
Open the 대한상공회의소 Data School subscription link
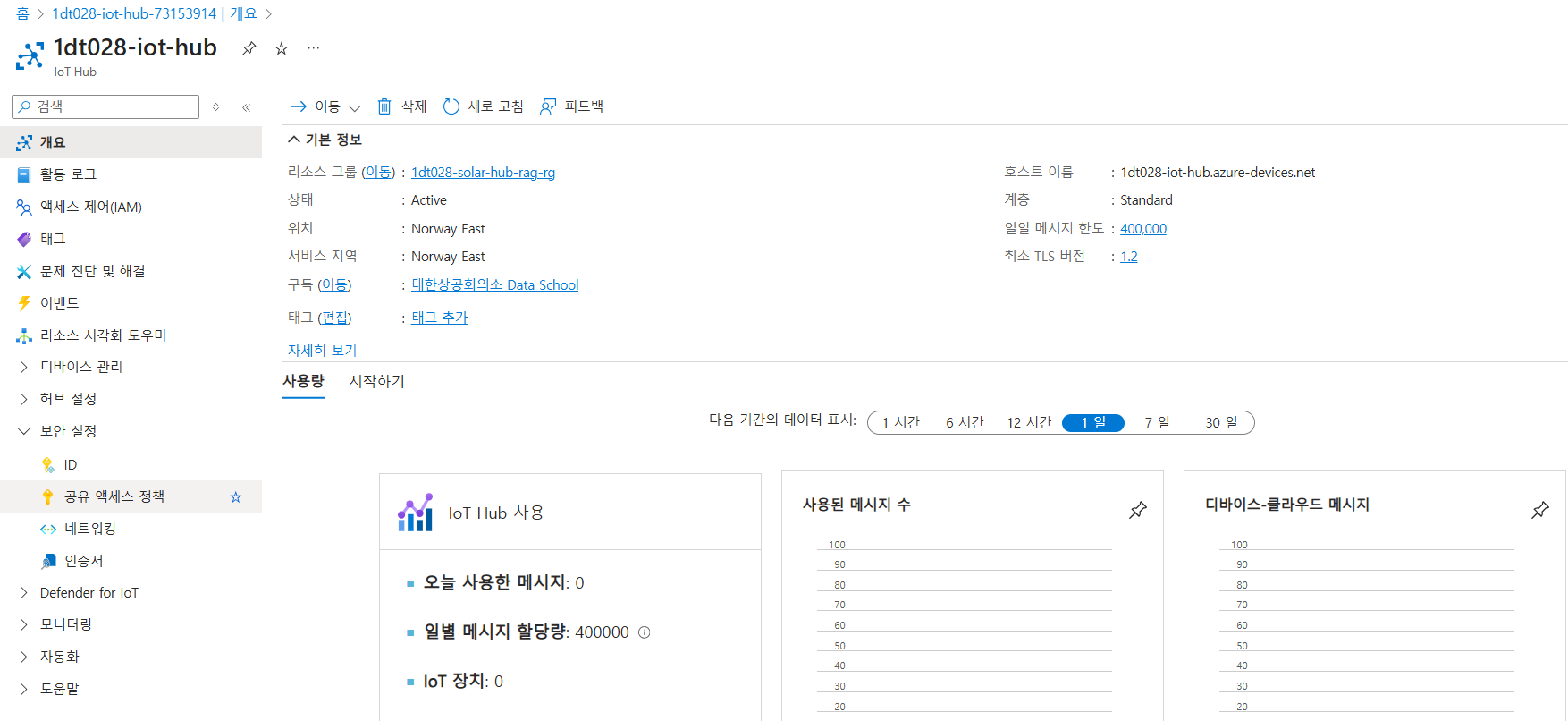495,285
